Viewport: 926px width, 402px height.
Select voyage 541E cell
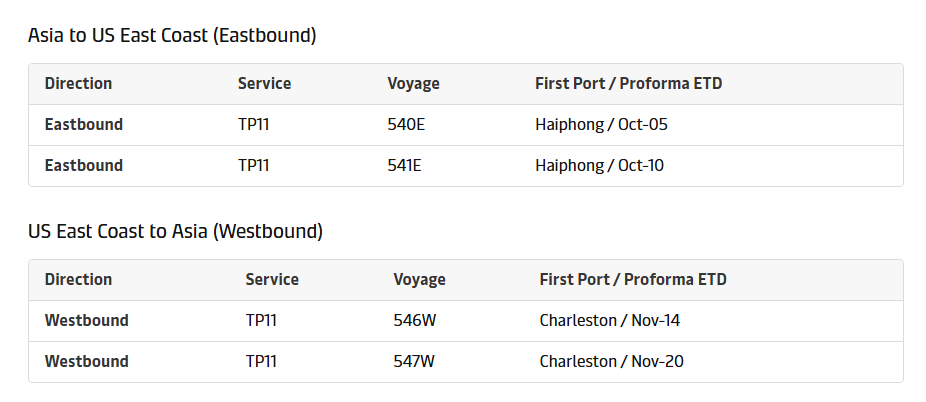[404, 165]
